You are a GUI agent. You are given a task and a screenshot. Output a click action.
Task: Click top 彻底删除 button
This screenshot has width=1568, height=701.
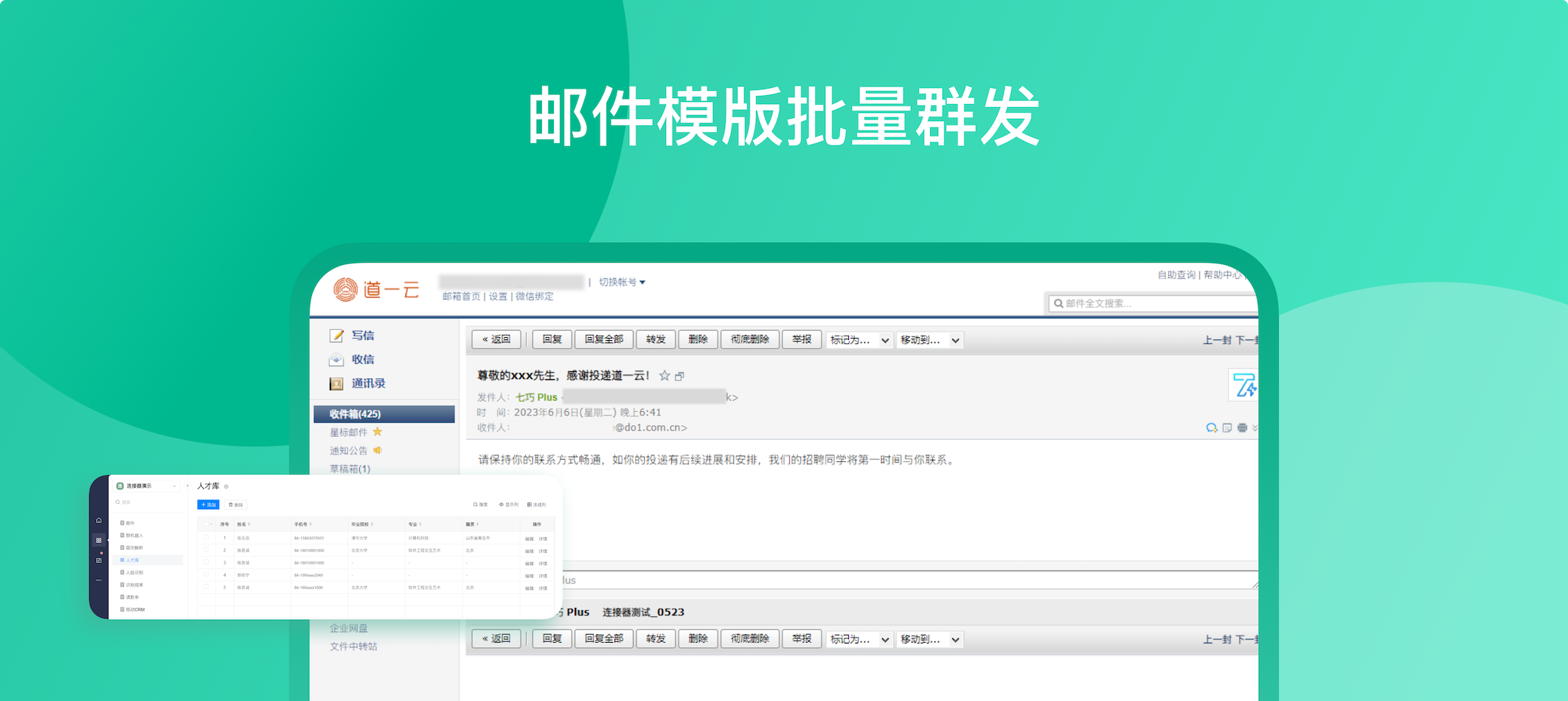point(749,339)
